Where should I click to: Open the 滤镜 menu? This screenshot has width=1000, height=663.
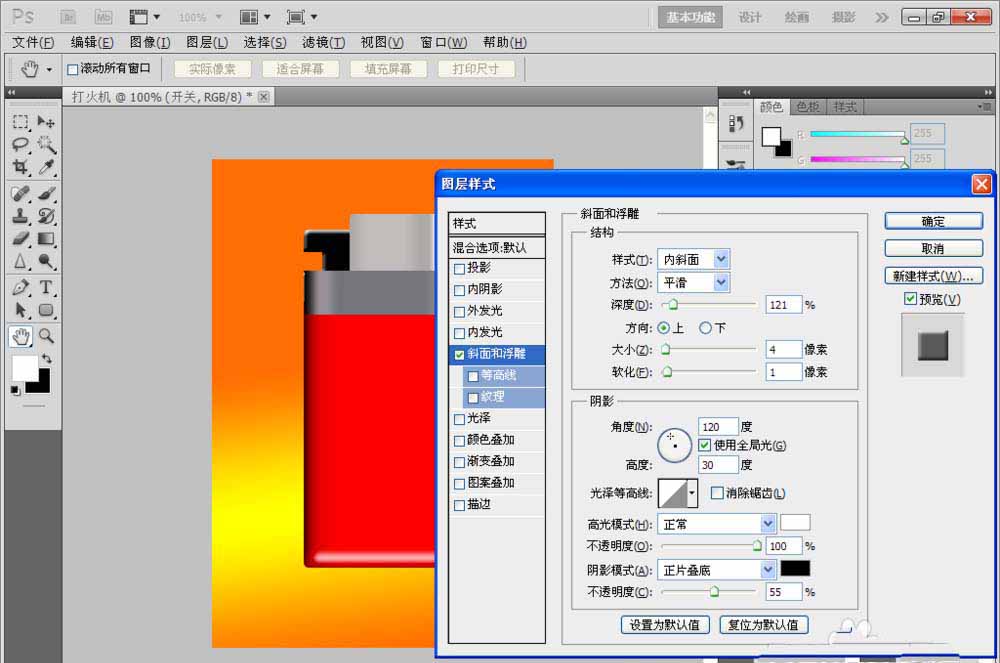coord(320,42)
